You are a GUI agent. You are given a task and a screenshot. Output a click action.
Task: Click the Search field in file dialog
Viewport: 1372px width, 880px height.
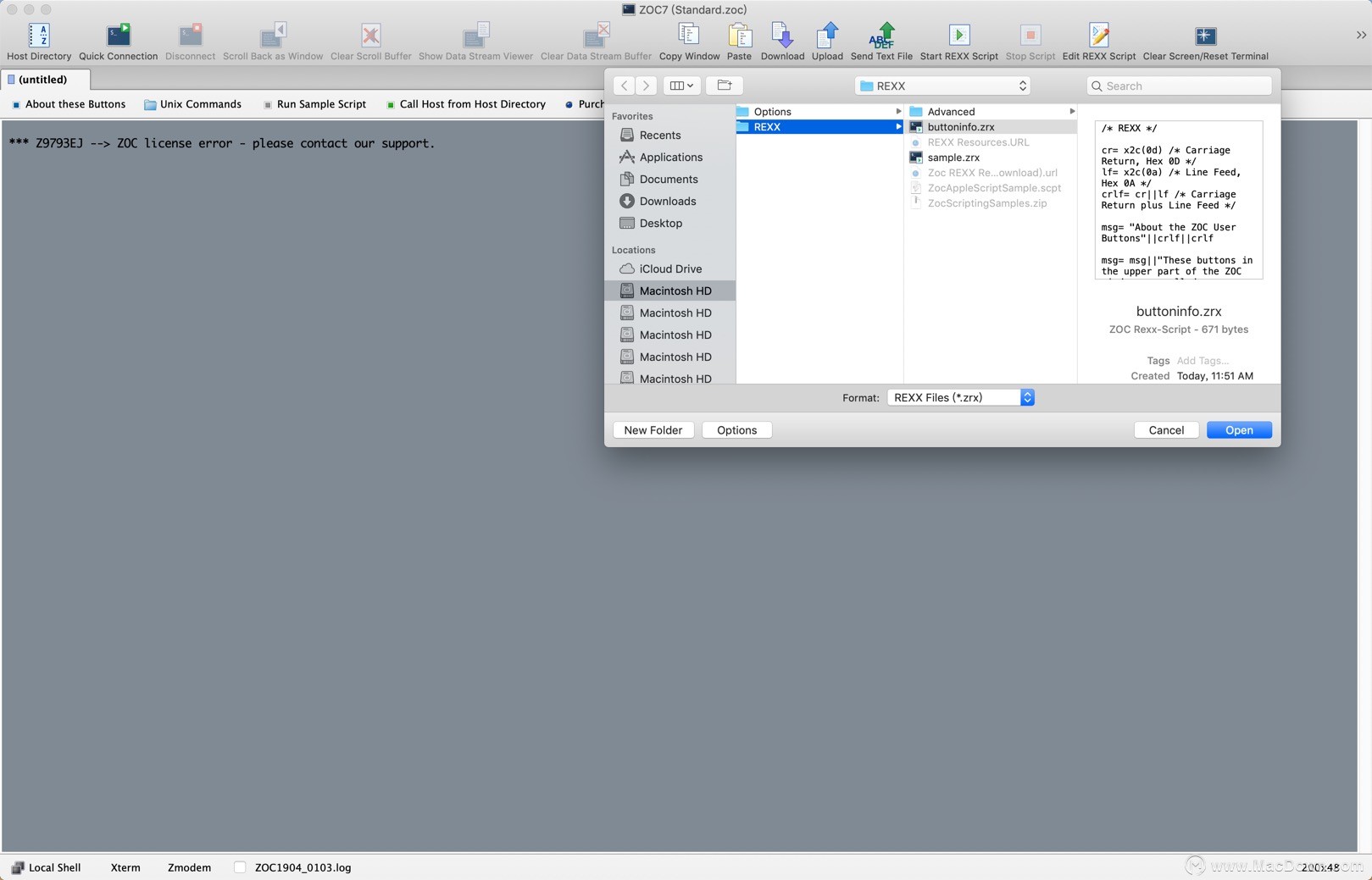1179,86
